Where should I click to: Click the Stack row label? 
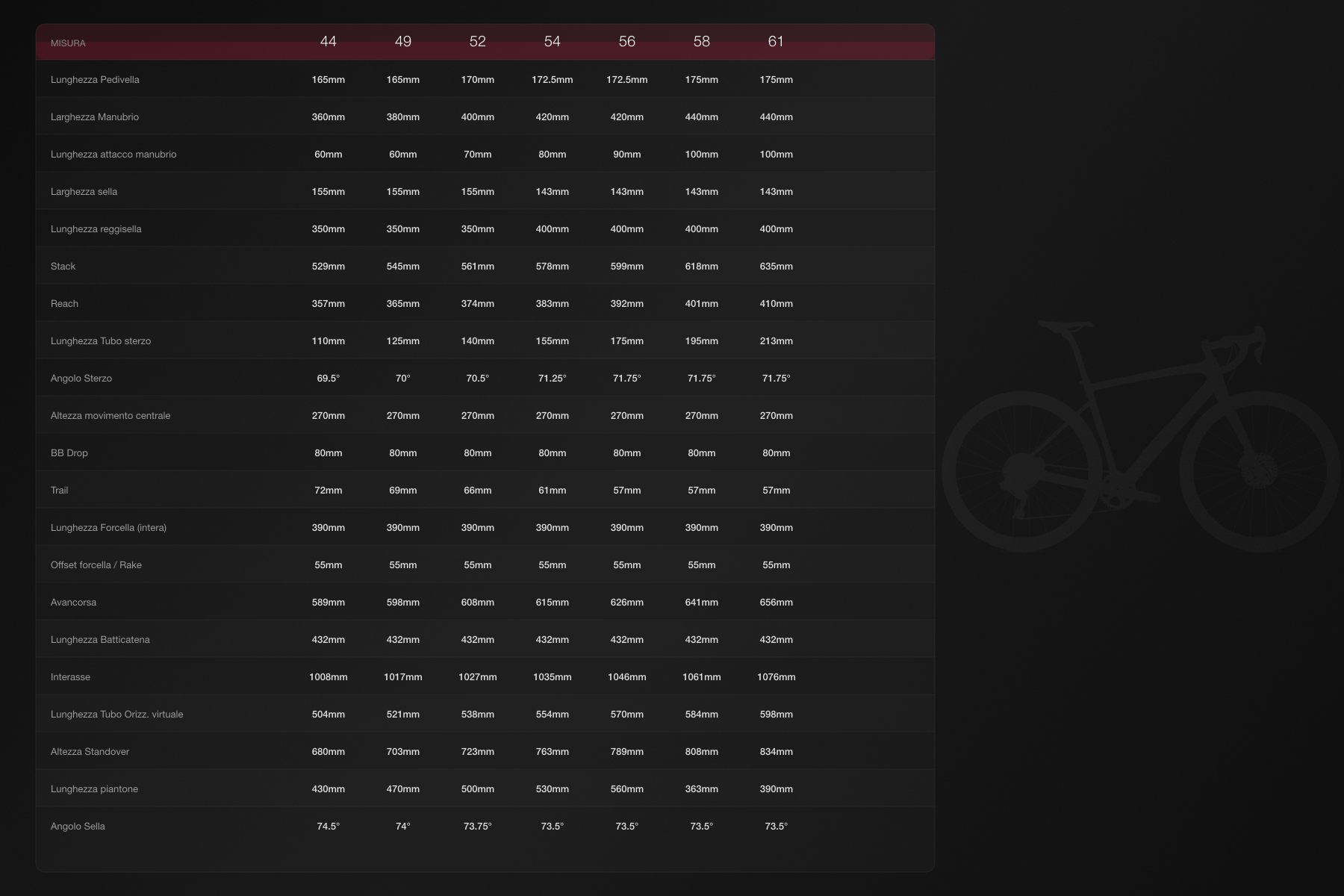(63, 266)
